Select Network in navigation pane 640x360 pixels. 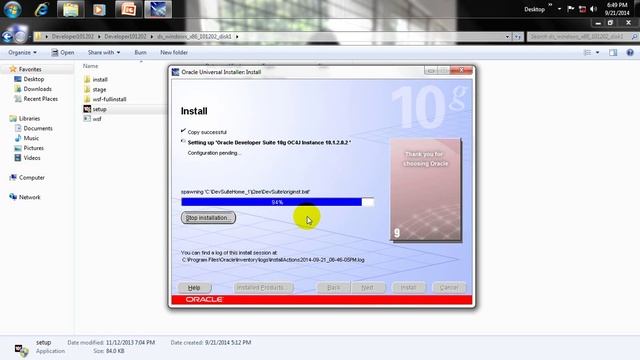pyautogui.click(x=29, y=197)
